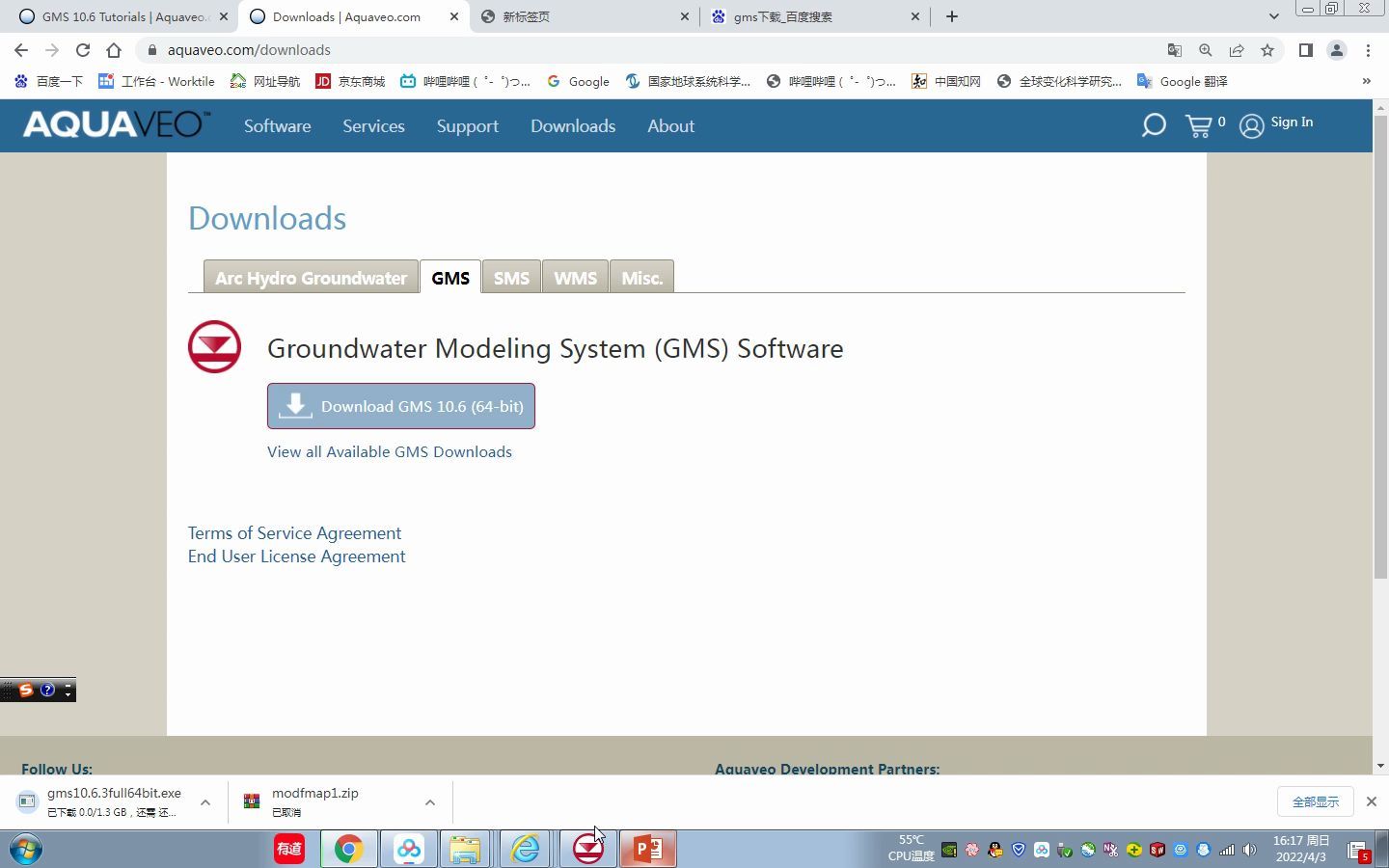Open Internet Explorer in taskbar

click(525, 849)
